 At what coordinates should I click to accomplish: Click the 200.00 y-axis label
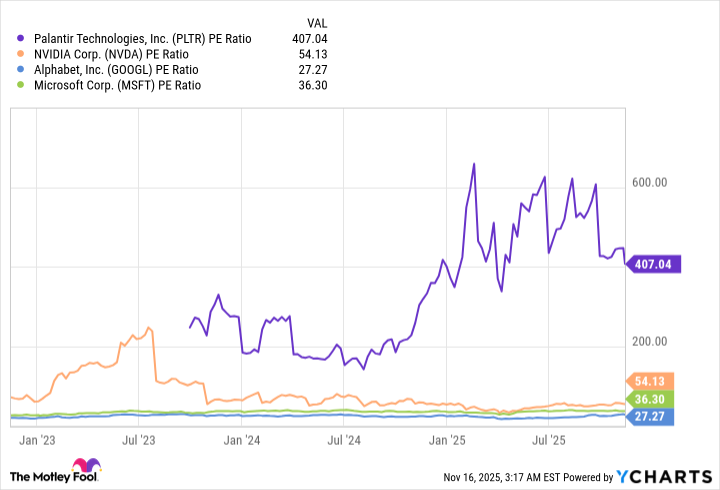[649, 341]
